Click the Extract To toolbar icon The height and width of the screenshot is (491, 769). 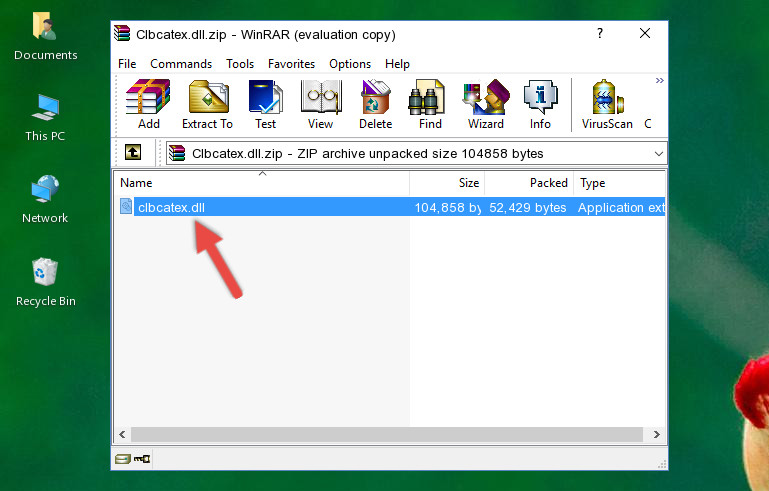click(x=207, y=104)
